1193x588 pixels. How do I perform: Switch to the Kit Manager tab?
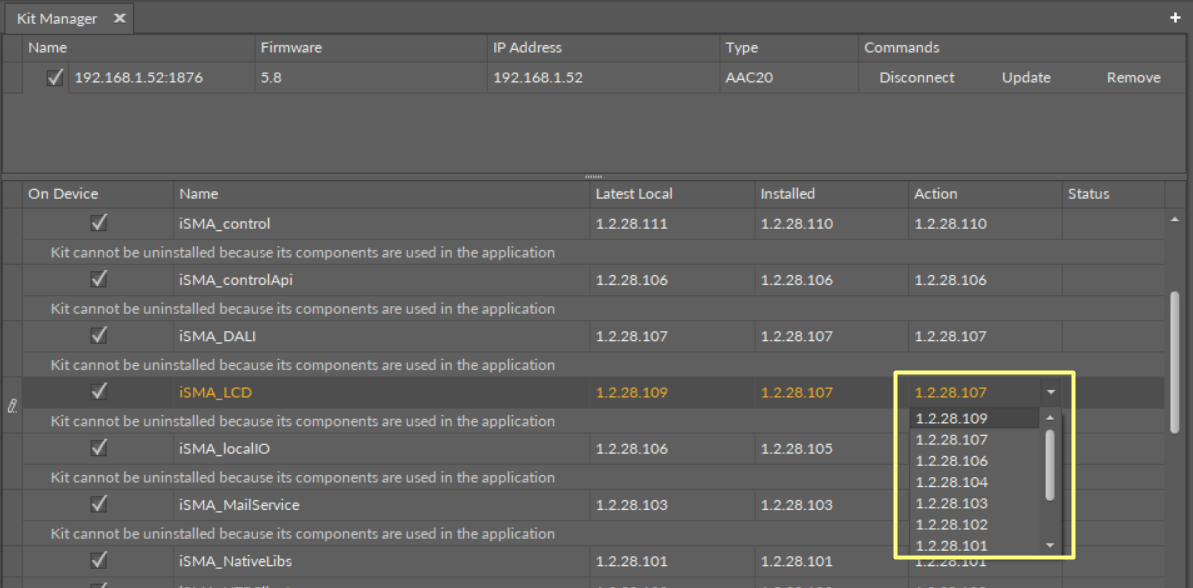point(57,18)
